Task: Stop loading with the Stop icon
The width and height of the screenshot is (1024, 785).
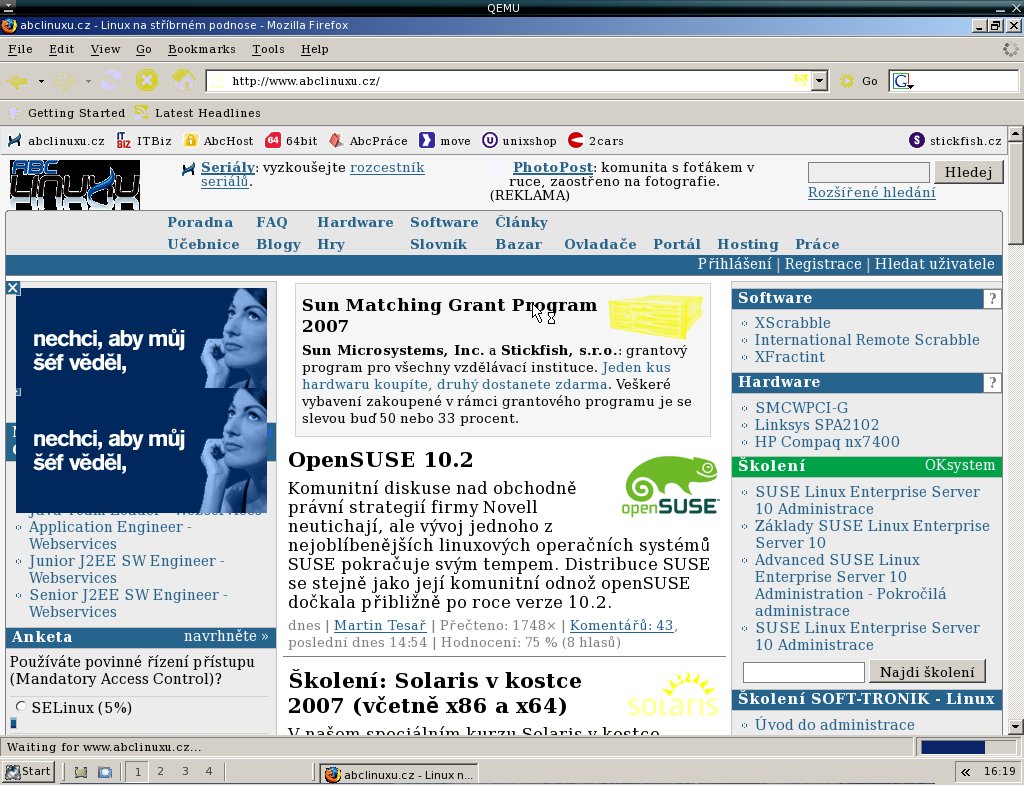Action: coord(147,81)
